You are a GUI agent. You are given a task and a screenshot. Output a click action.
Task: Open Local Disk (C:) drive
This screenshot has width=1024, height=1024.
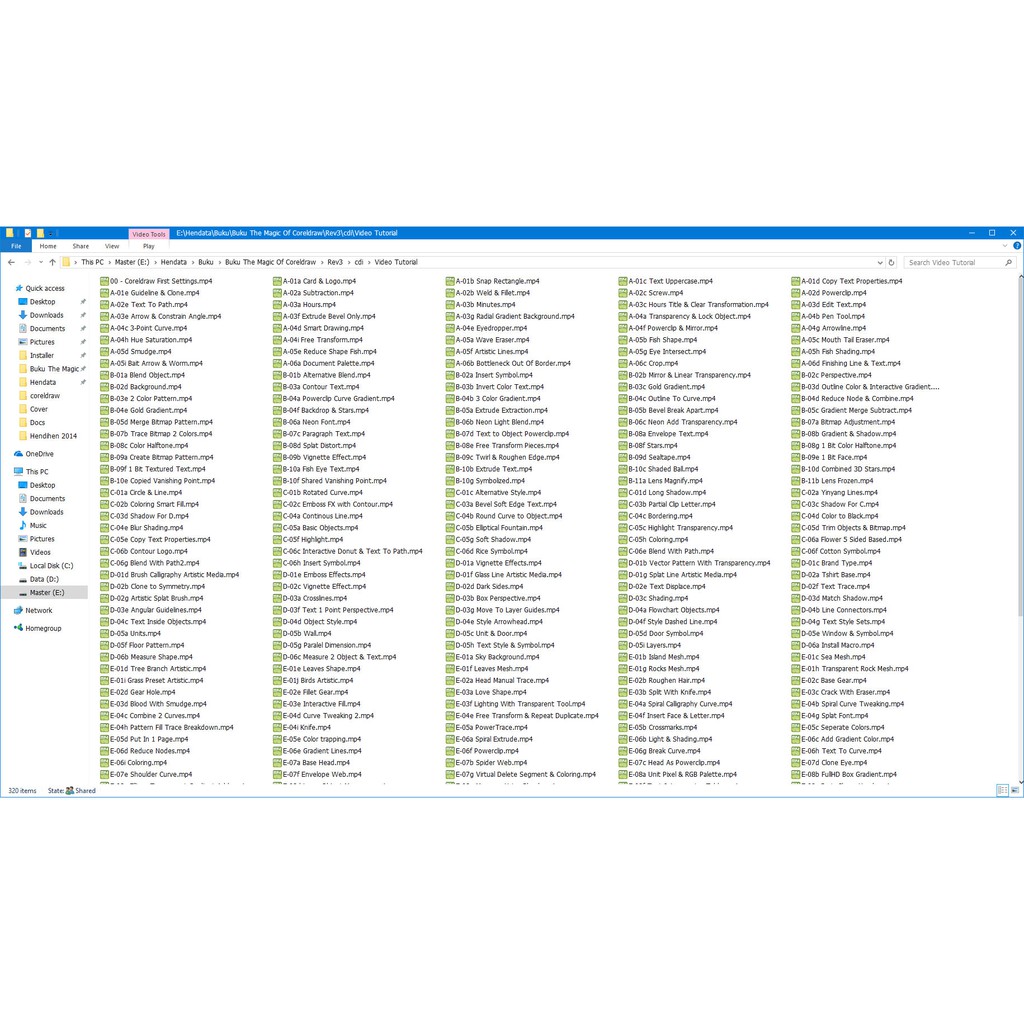coord(50,566)
